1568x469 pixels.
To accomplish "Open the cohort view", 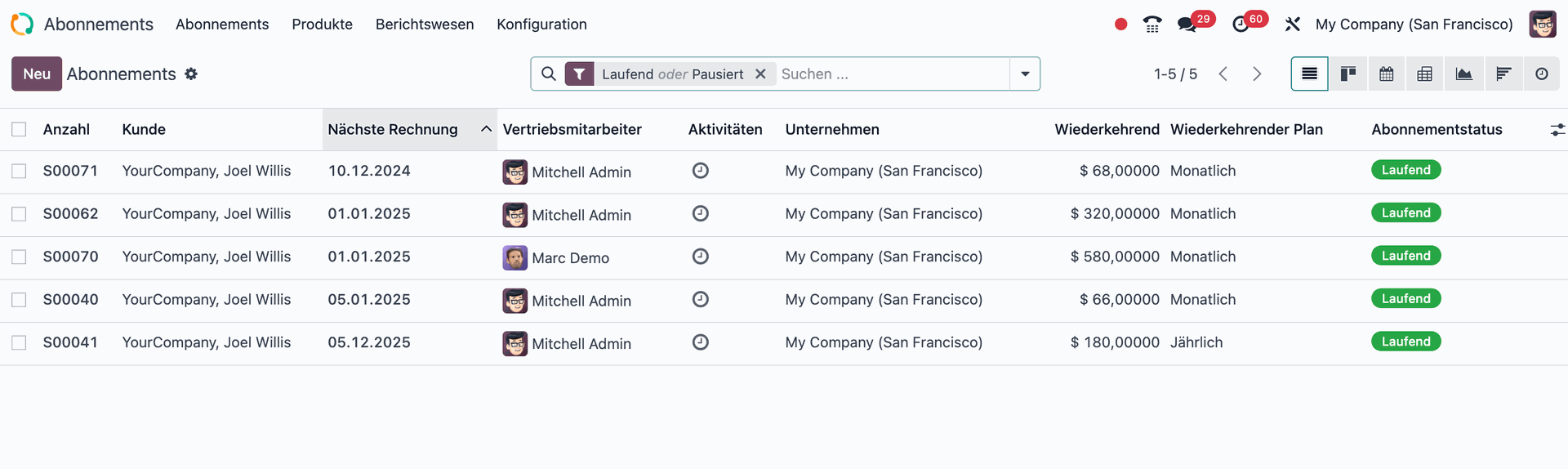I will point(1503,74).
